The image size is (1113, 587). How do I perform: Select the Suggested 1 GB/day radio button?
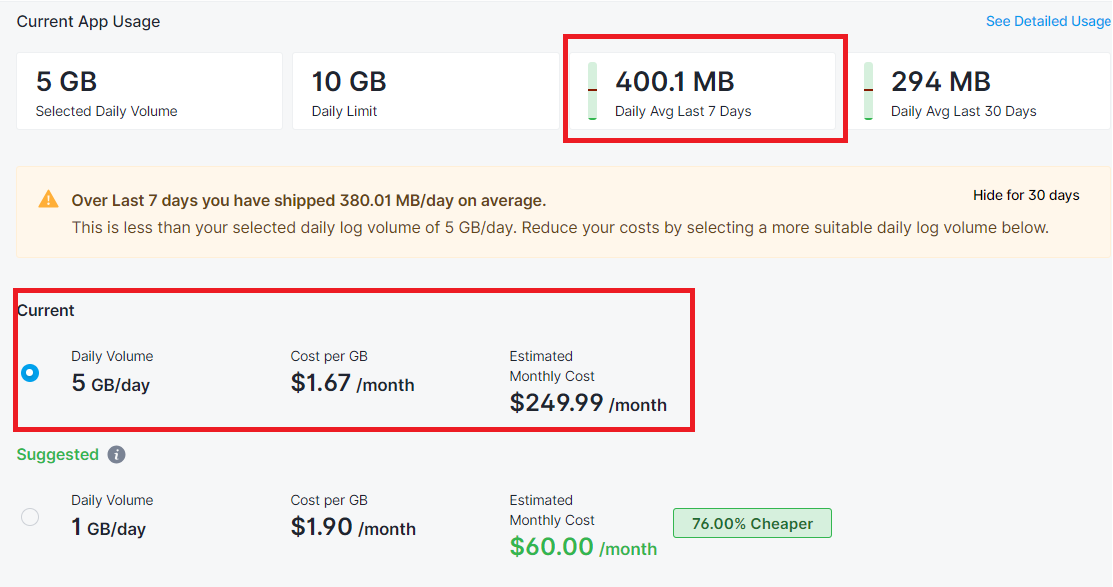tap(30, 517)
